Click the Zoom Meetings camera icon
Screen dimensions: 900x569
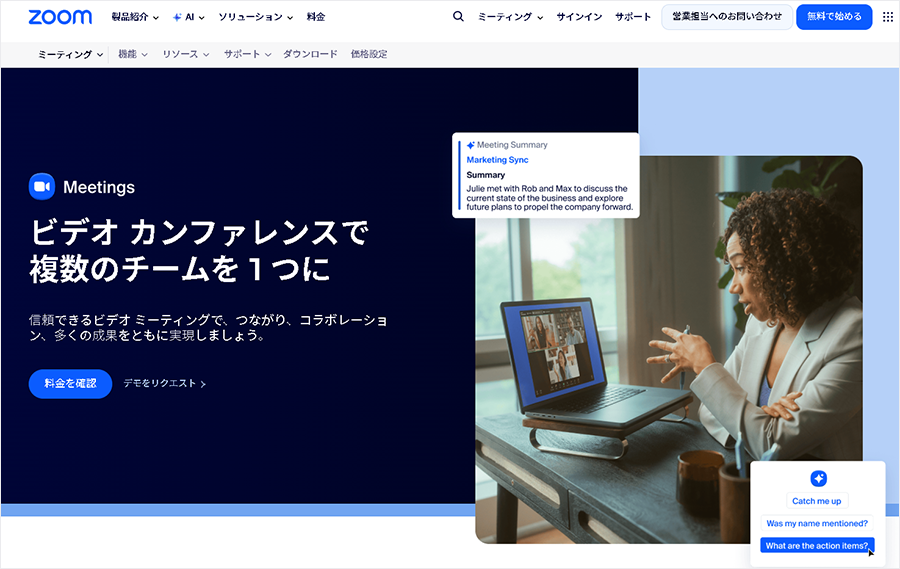point(42,187)
